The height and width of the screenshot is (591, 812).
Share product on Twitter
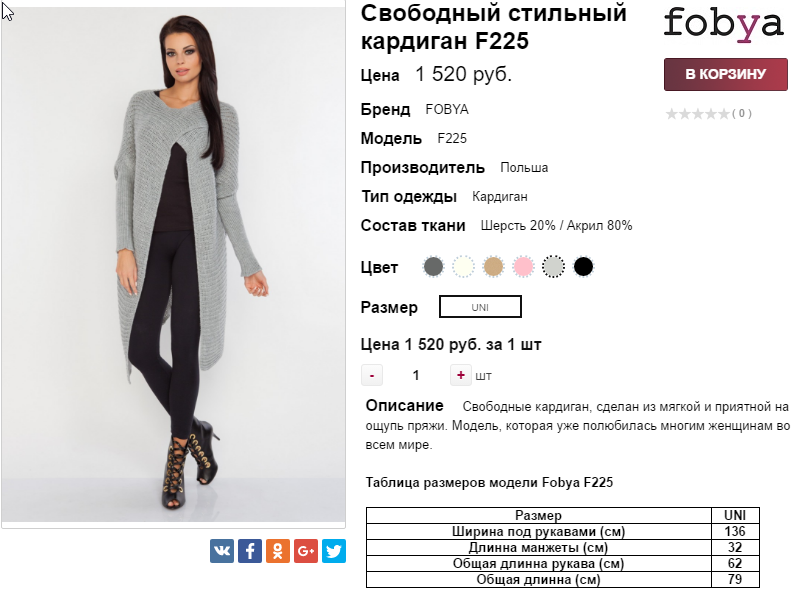334,551
